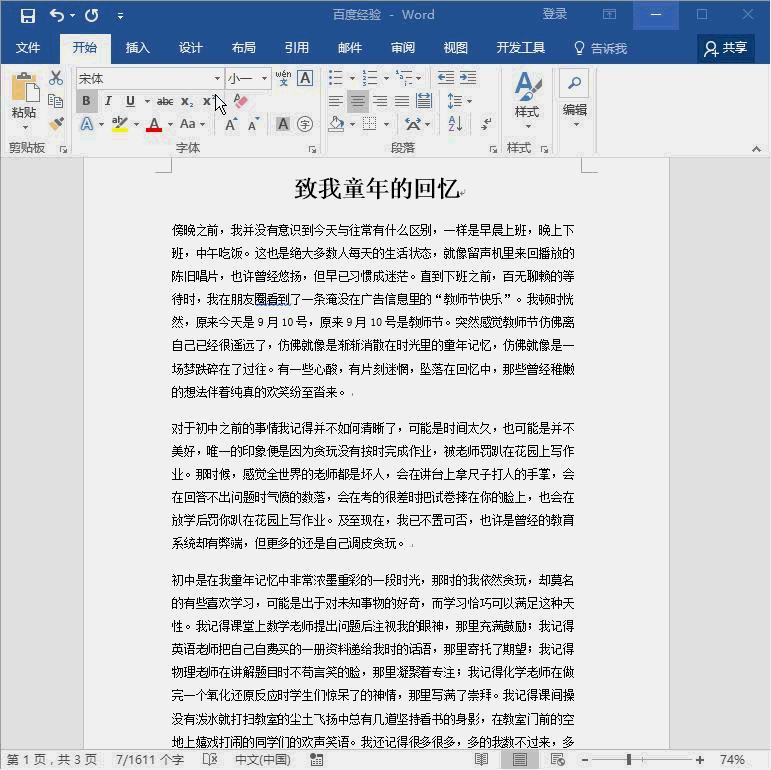Switch to the 布局 tab

click(x=243, y=48)
